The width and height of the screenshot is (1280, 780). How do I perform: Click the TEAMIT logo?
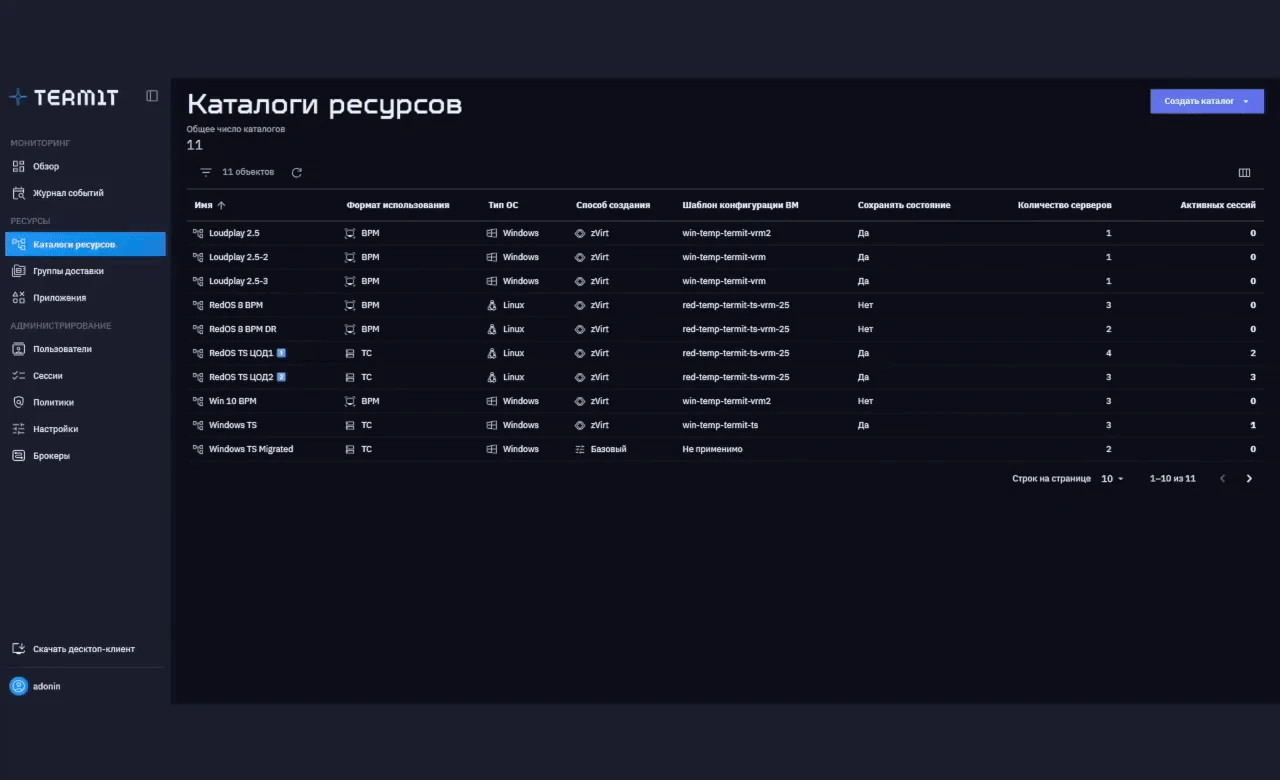click(64, 97)
